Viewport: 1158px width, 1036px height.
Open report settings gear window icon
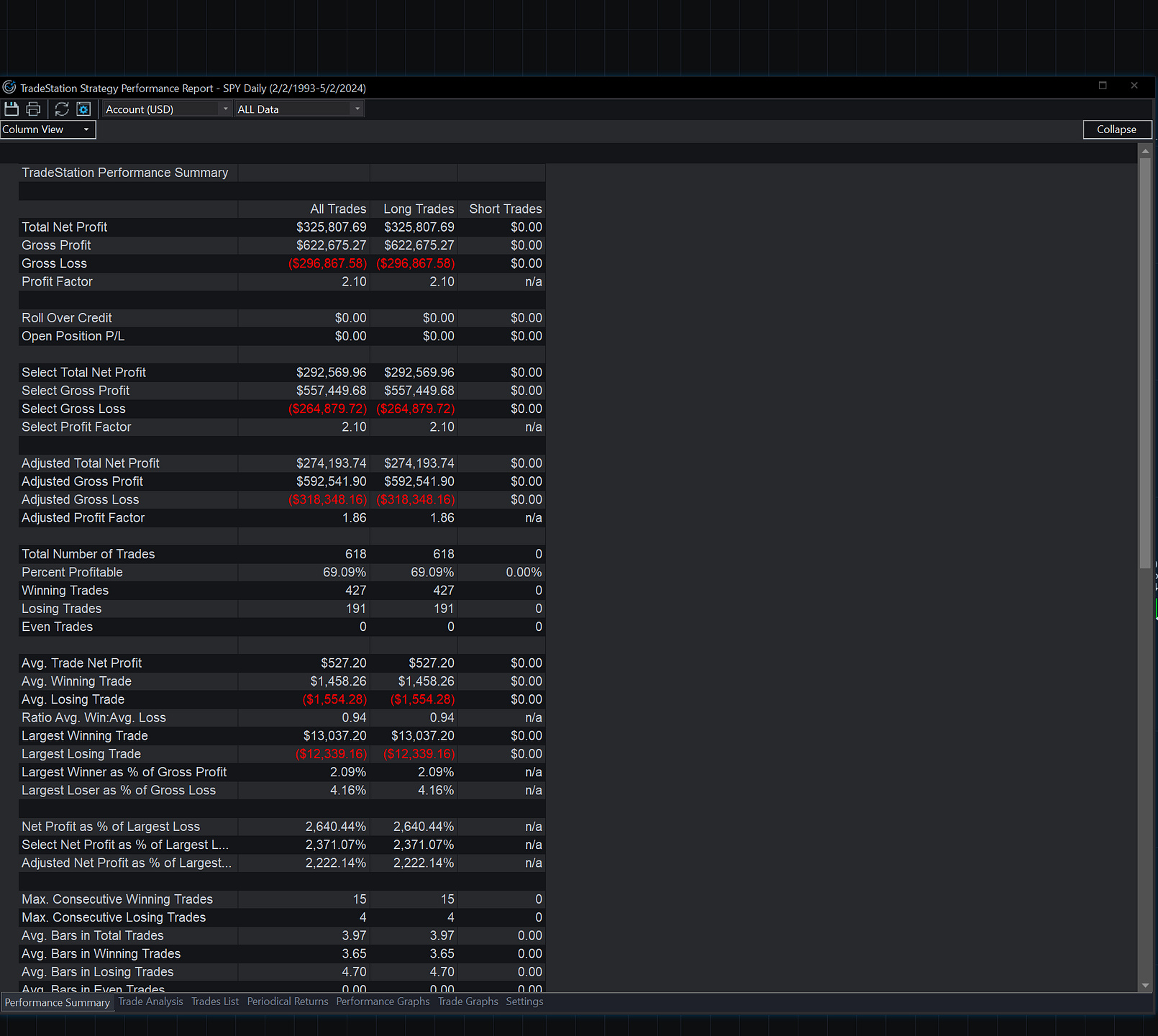(x=83, y=109)
